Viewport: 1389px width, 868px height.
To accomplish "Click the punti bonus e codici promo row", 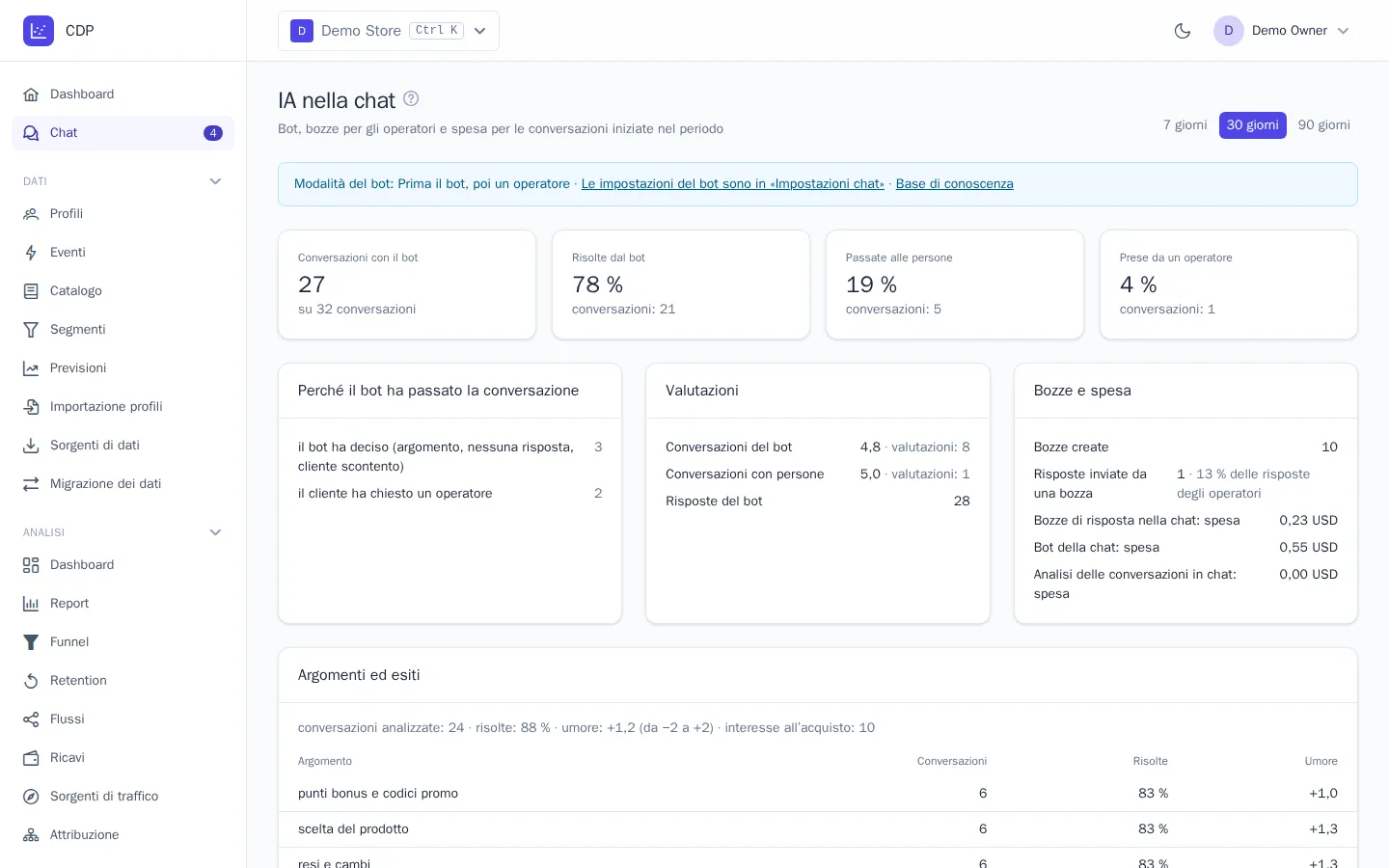I will click(x=818, y=794).
